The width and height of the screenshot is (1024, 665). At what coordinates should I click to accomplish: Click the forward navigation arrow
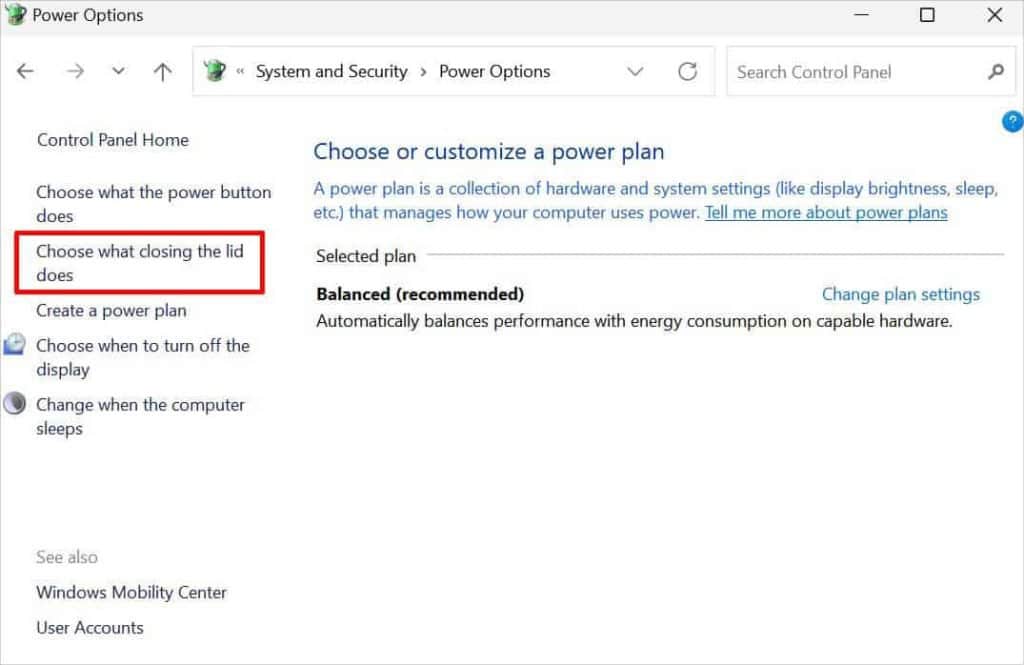tap(74, 72)
